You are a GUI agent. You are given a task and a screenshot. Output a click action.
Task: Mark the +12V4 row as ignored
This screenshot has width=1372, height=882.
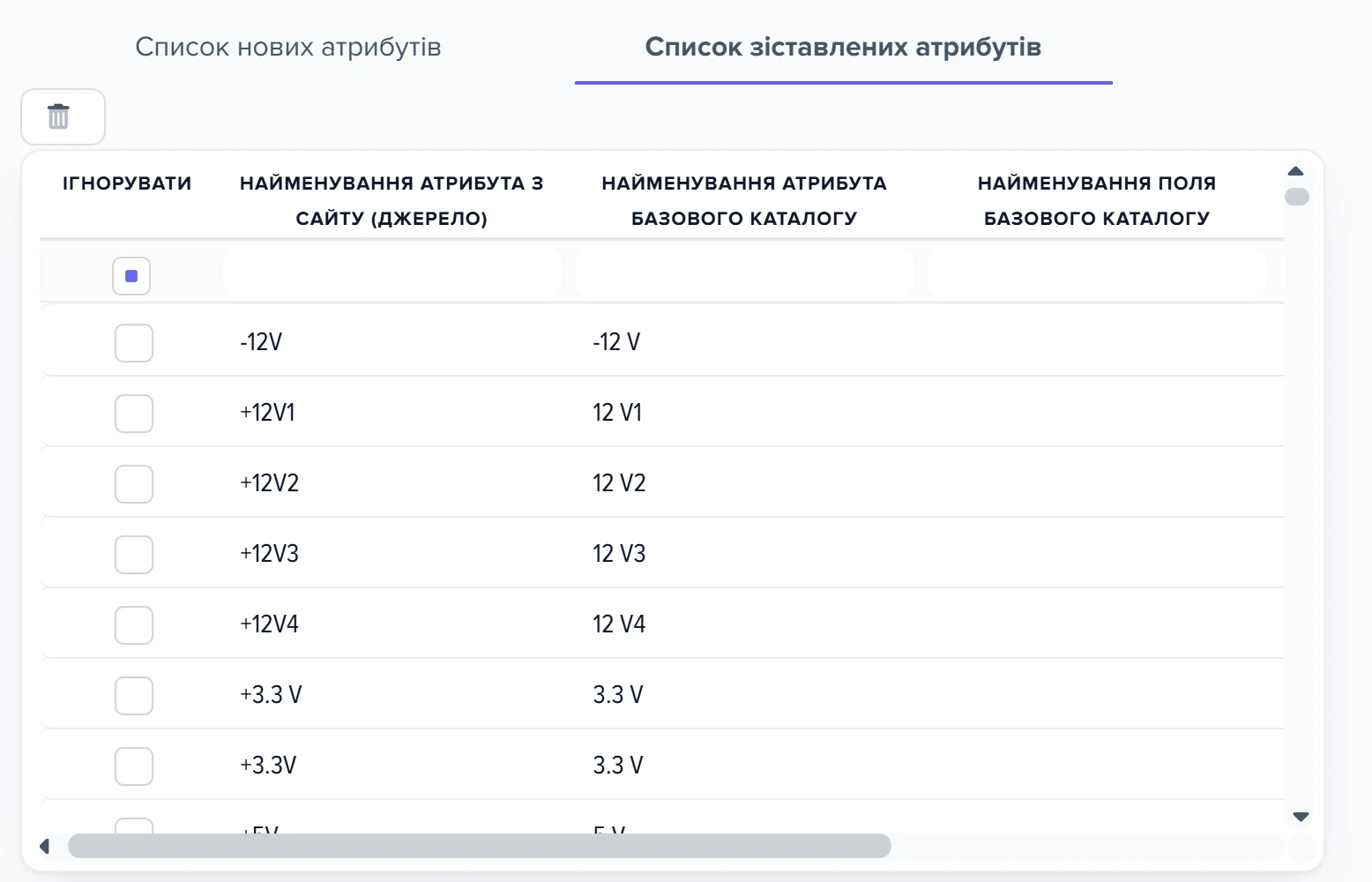pos(134,625)
